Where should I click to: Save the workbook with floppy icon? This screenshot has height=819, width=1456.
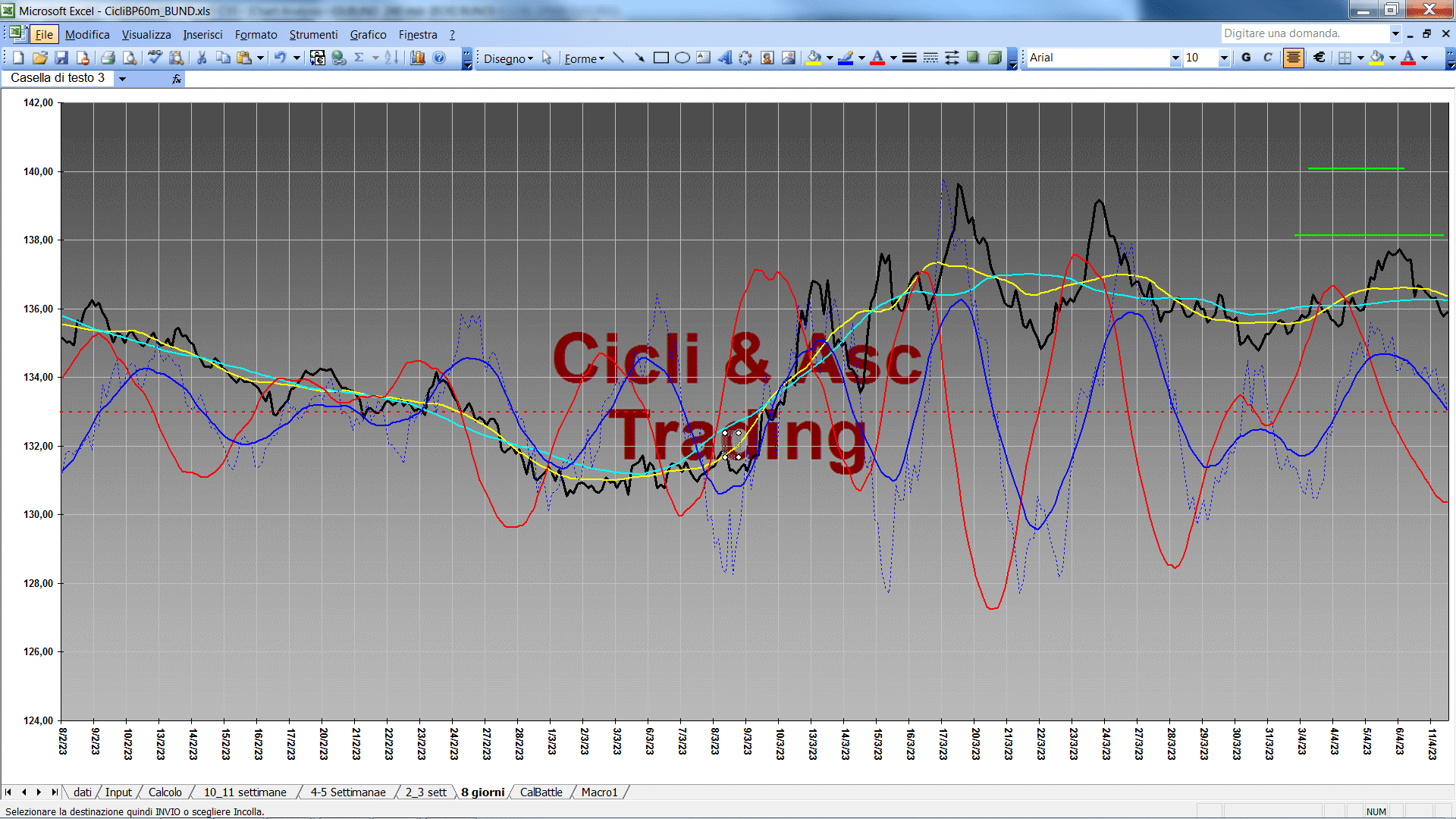61,58
